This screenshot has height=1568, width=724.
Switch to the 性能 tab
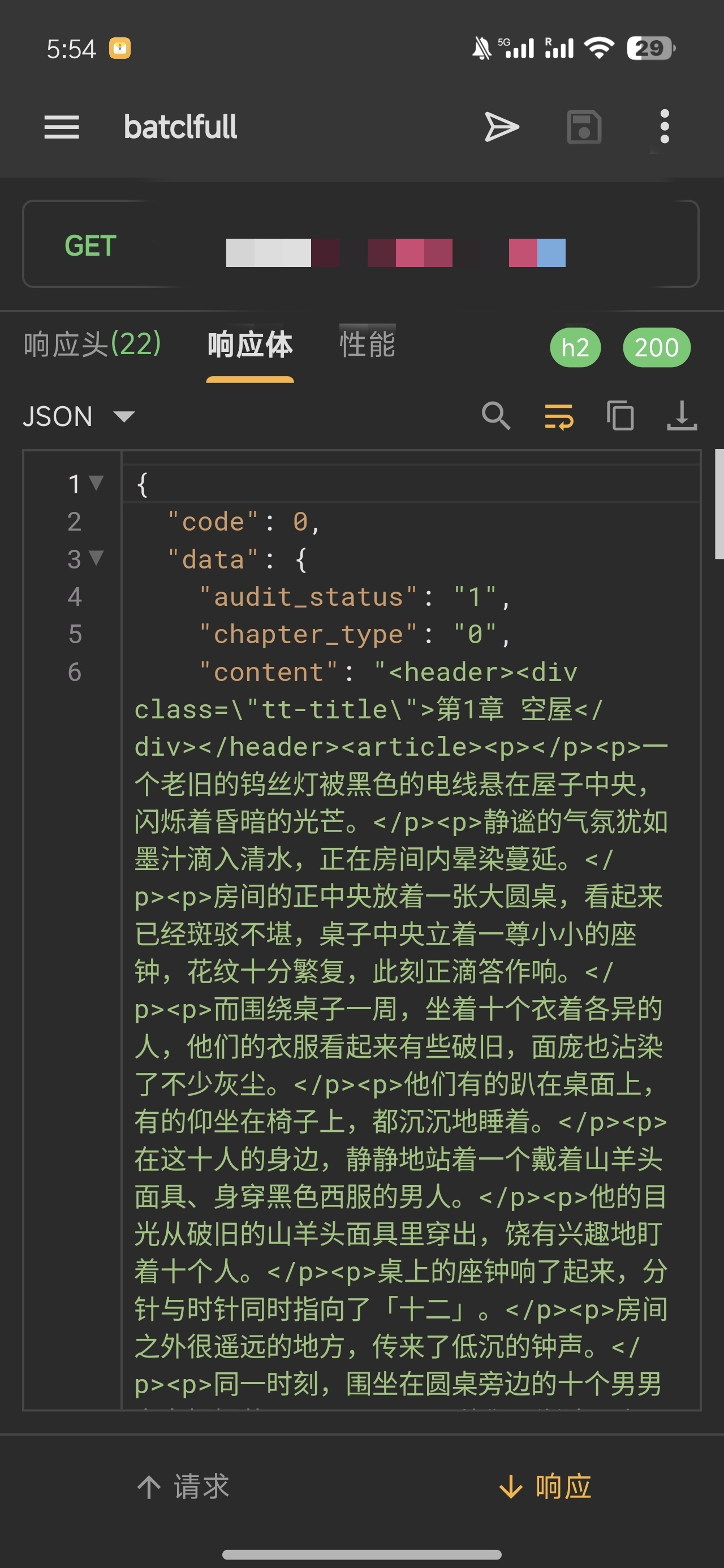pos(367,344)
